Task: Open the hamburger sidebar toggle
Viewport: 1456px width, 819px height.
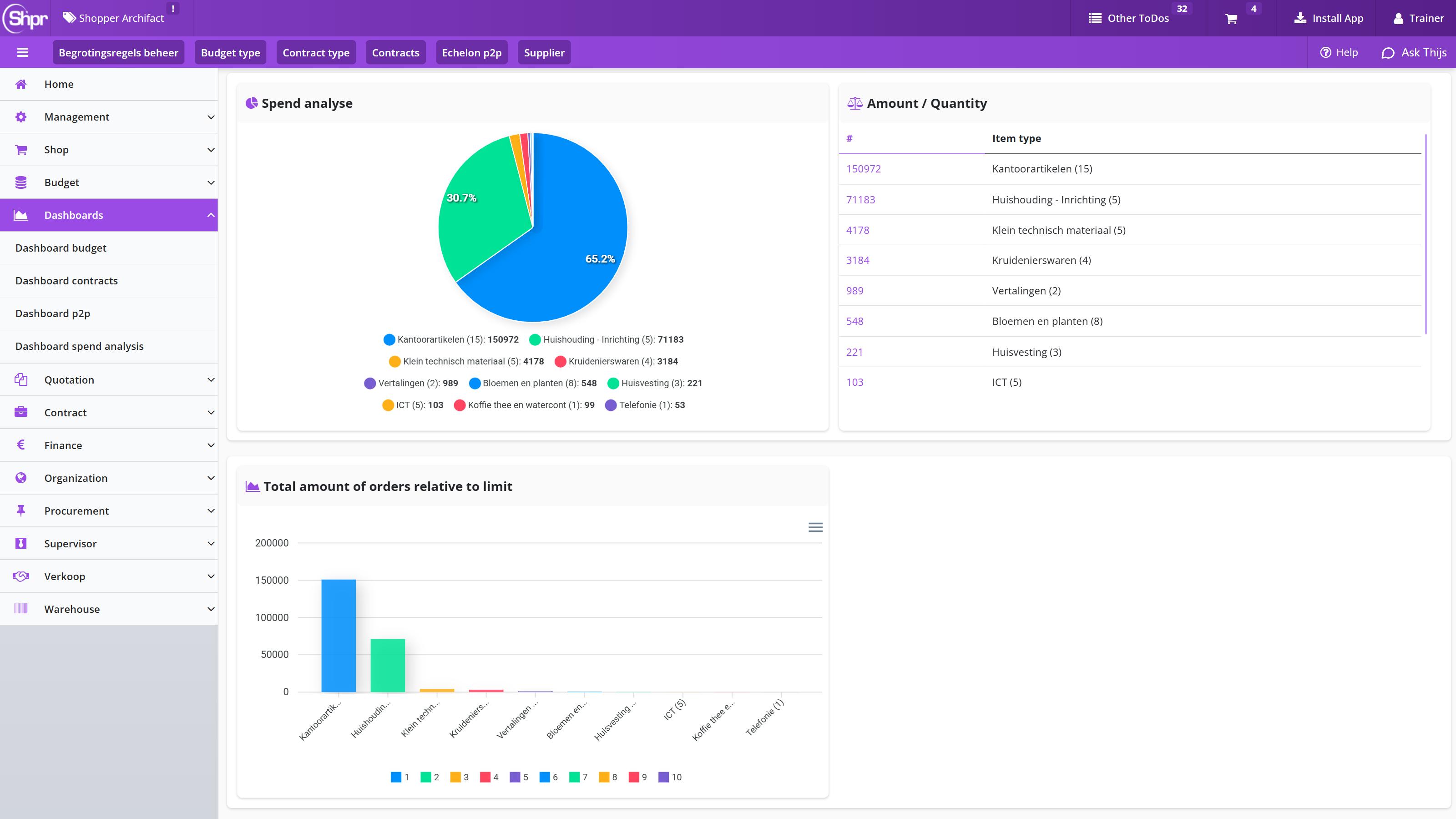Action: point(23,53)
